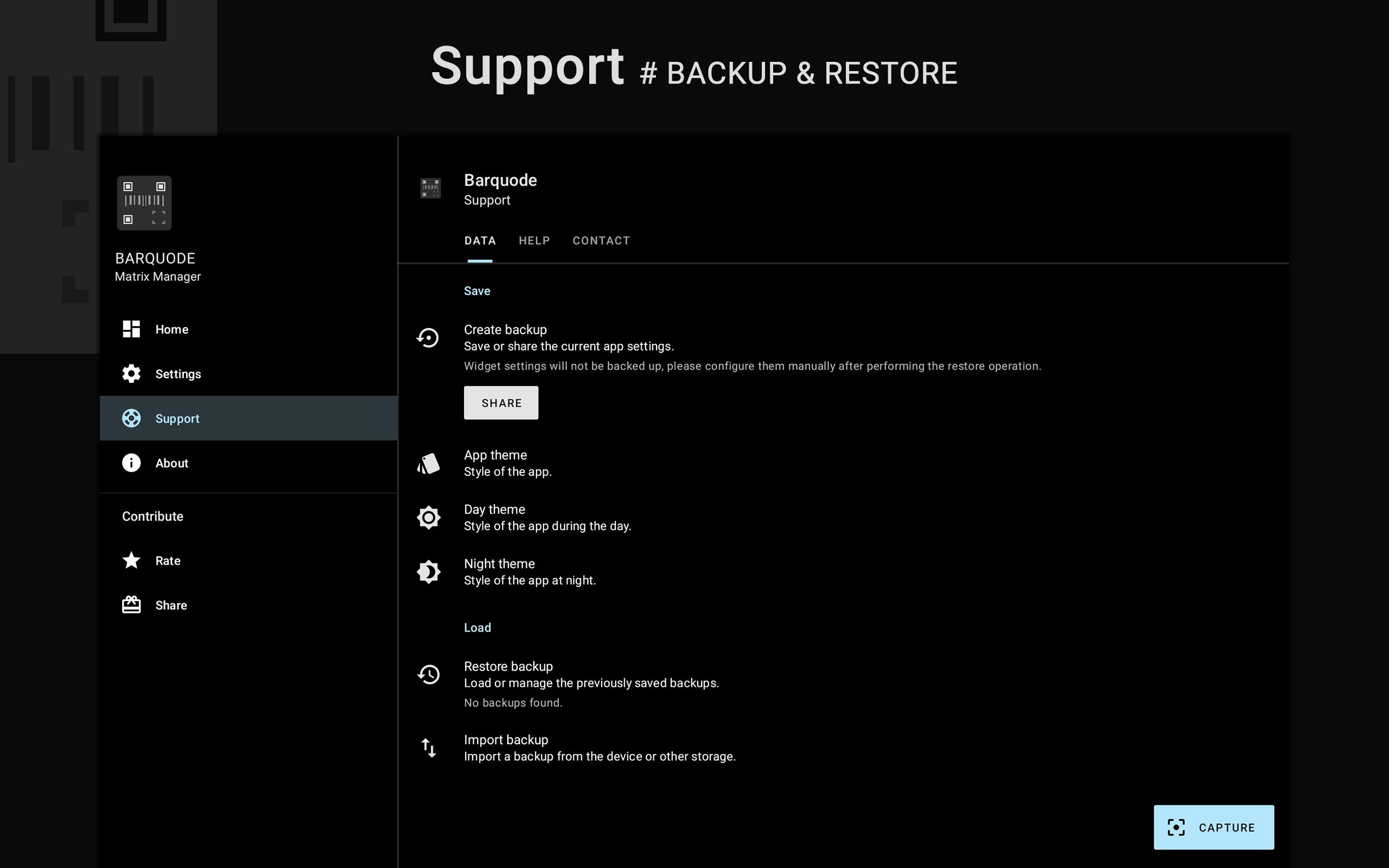The height and width of the screenshot is (868, 1389).
Task: Open the CONTACT tab
Action: (x=601, y=240)
